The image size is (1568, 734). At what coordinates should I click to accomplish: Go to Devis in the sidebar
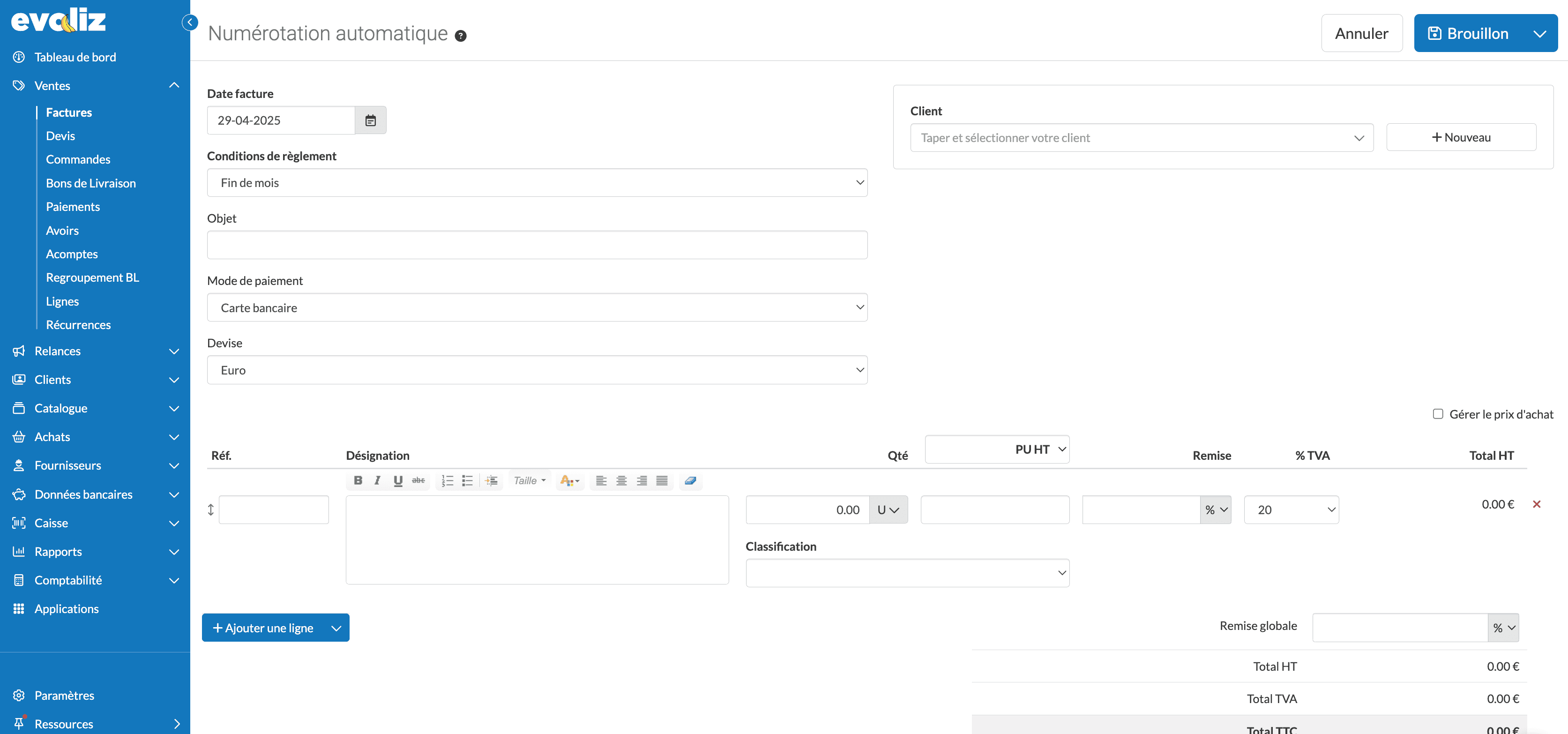click(60, 136)
